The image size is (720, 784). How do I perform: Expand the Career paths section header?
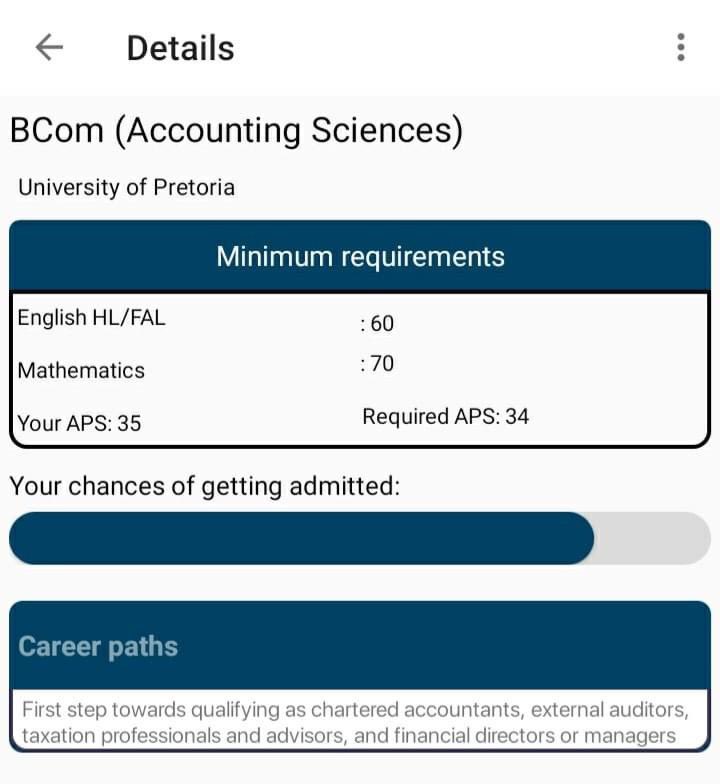360,645
